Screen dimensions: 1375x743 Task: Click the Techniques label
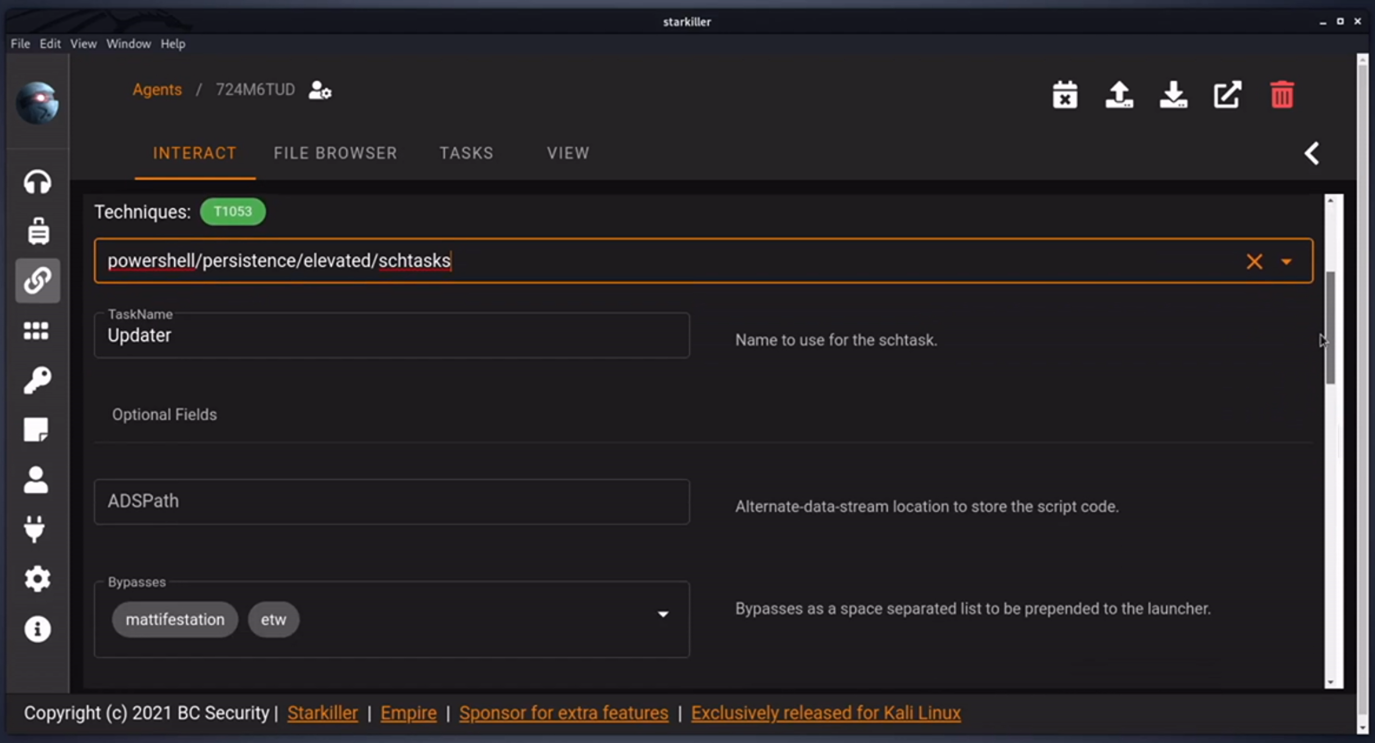coord(142,212)
